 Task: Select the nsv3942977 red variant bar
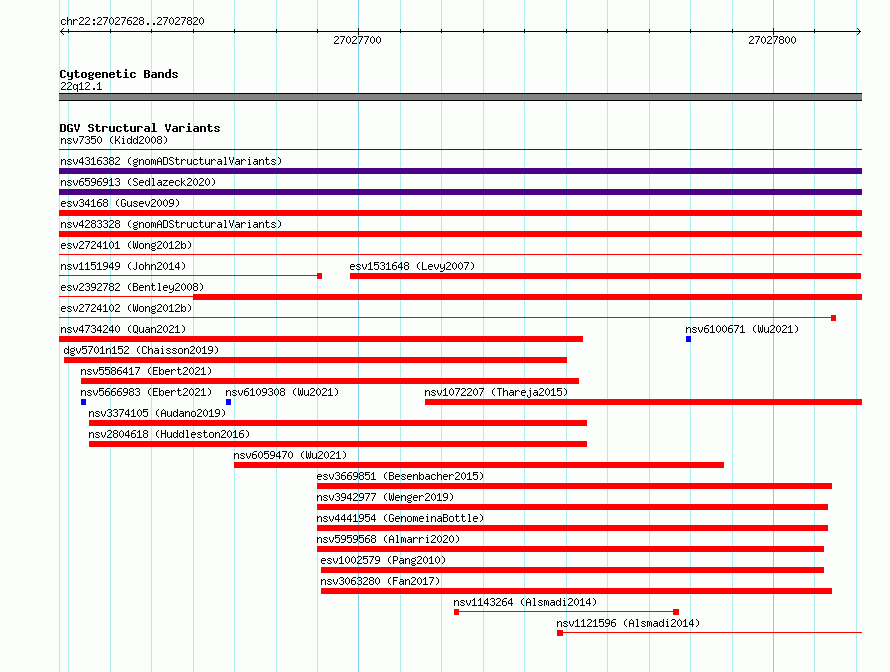coord(572,507)
